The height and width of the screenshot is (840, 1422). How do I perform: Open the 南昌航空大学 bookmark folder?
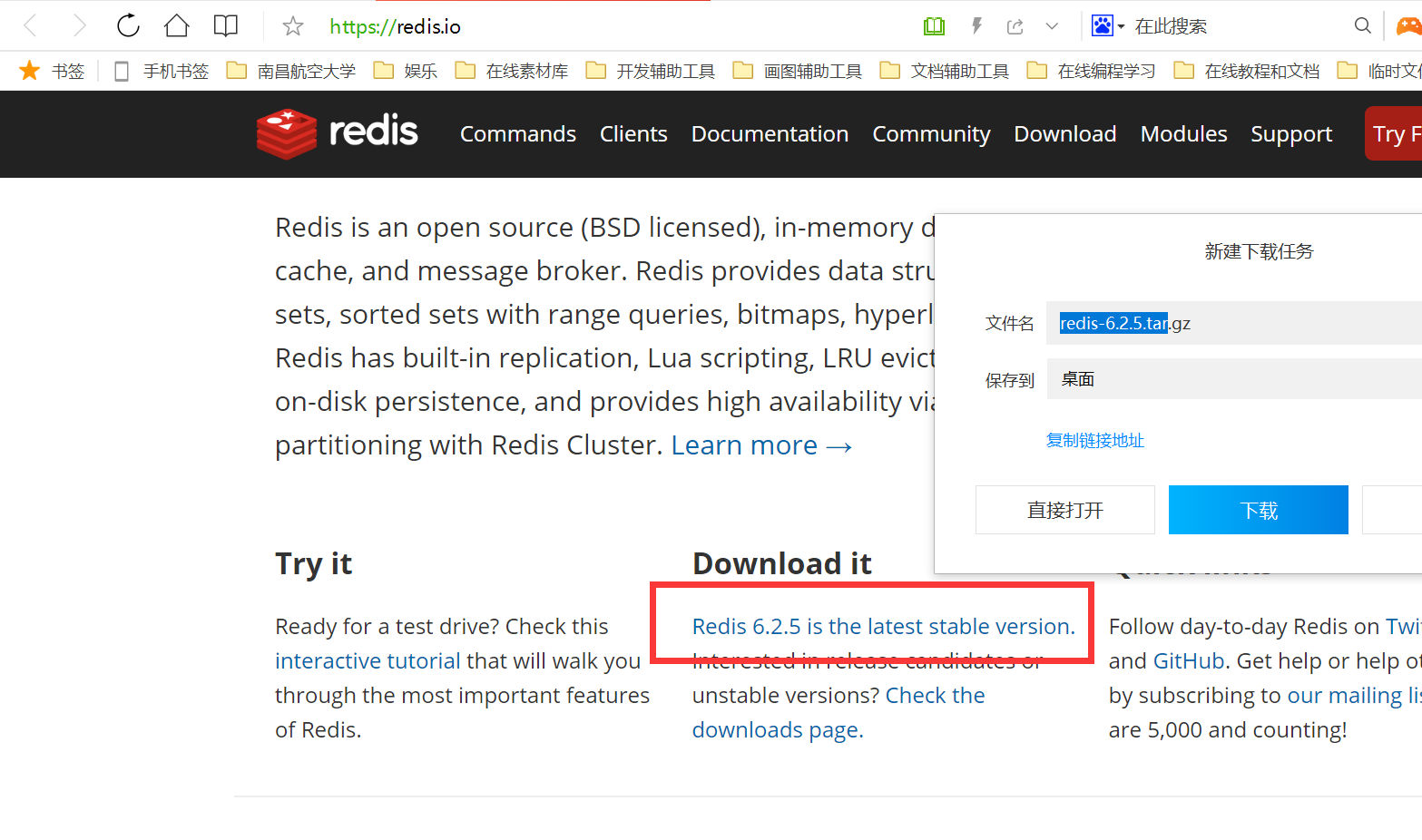290,71
